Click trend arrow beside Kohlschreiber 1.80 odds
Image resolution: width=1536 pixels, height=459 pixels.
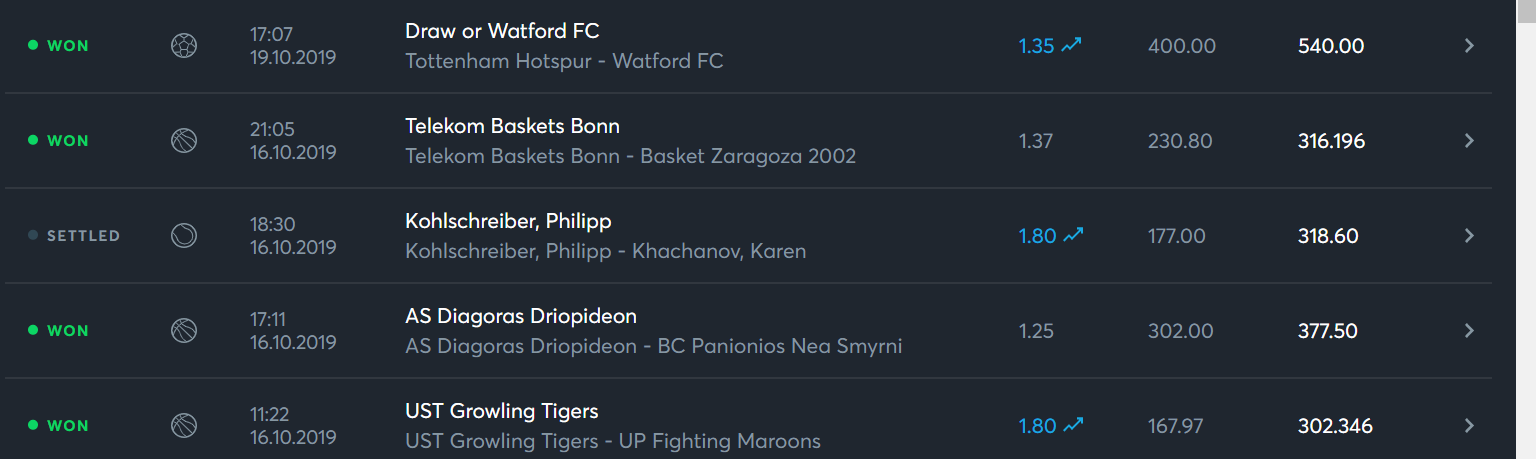click(x=1072, y=235)
